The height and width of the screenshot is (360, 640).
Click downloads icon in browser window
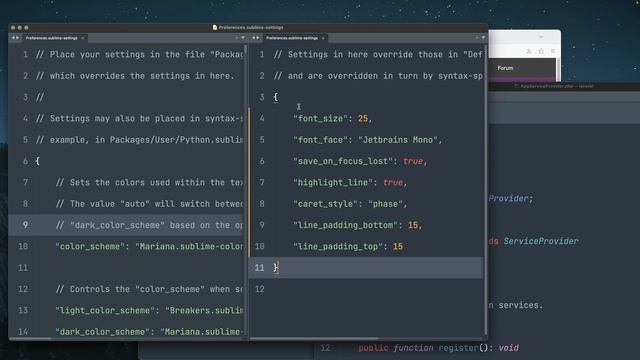(x=529, y=51)
